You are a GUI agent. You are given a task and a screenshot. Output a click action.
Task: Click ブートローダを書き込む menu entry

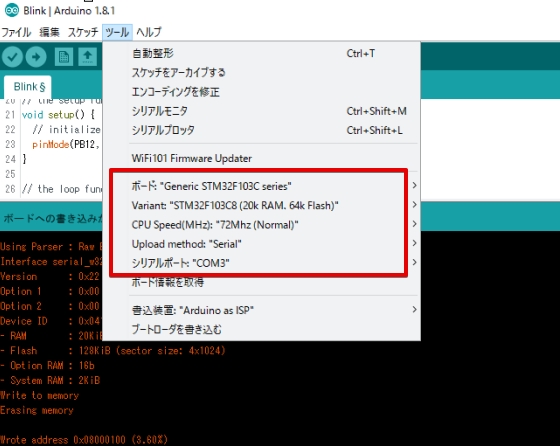(261, 329)
